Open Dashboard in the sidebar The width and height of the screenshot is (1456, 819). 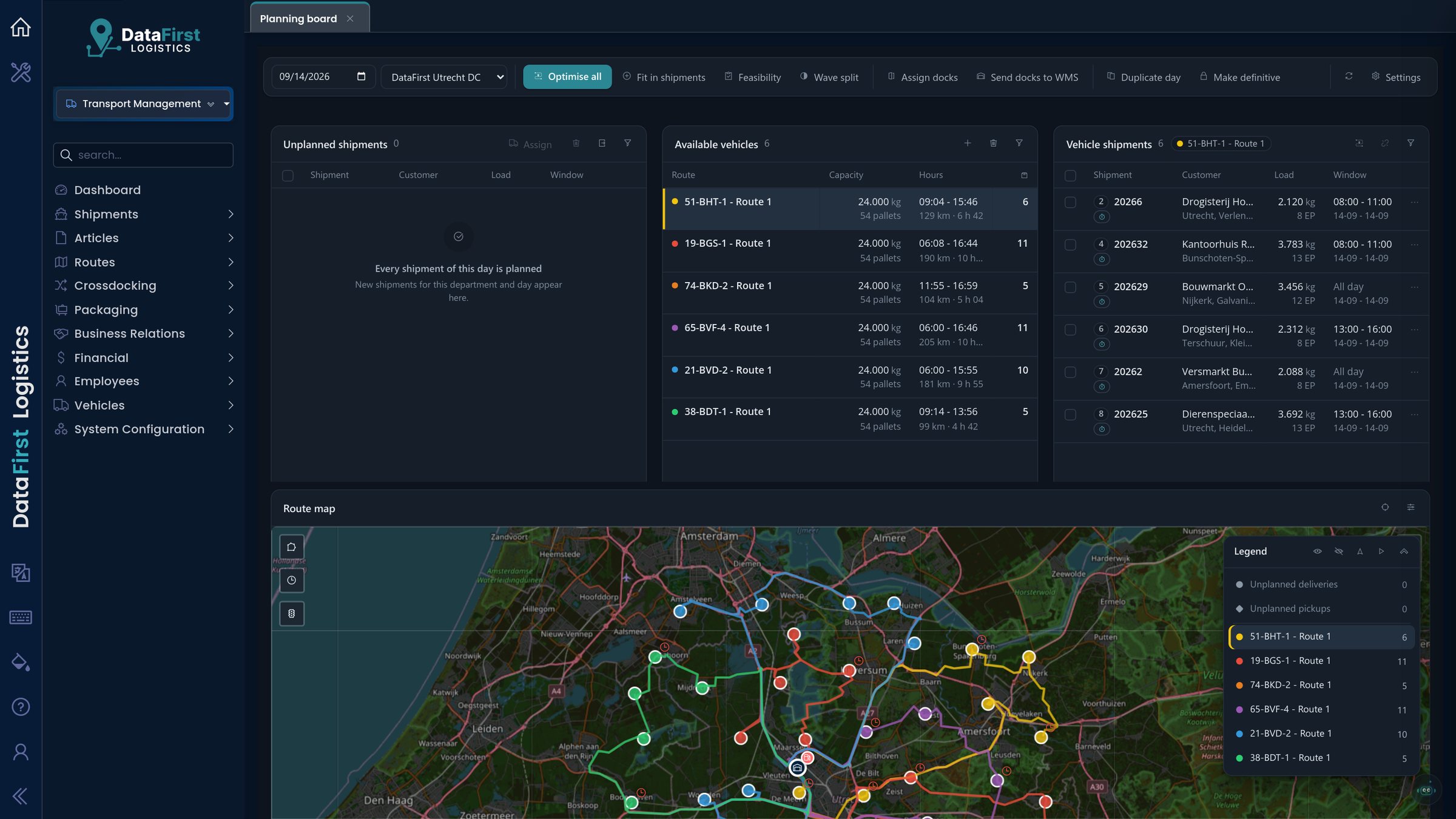click(x=107, y=190)
